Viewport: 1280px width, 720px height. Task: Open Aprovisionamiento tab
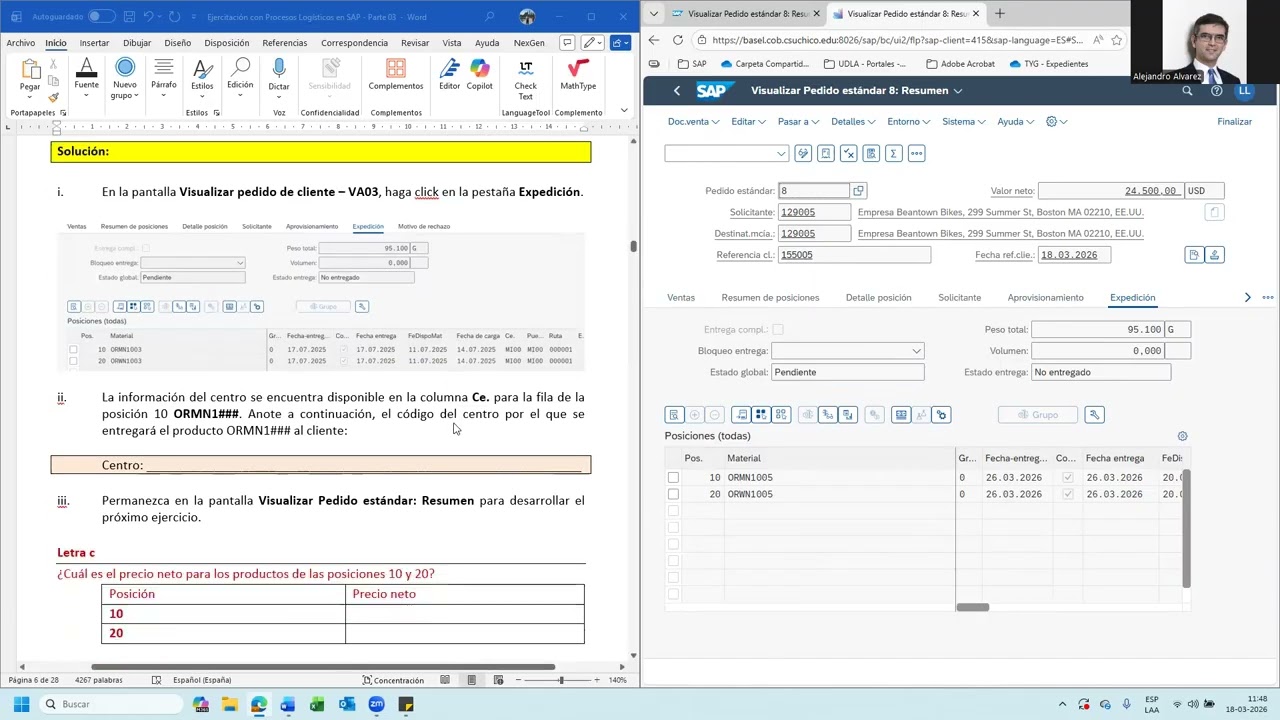(1045, 297)
